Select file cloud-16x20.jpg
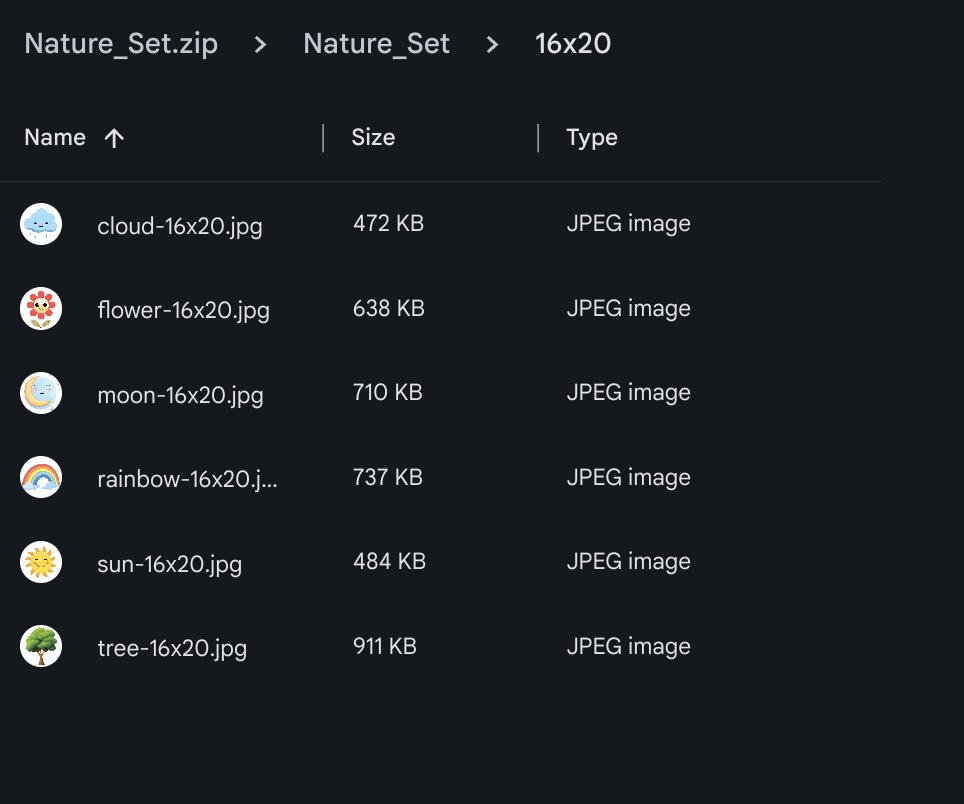Screen dimensions: 964x804 180,226
